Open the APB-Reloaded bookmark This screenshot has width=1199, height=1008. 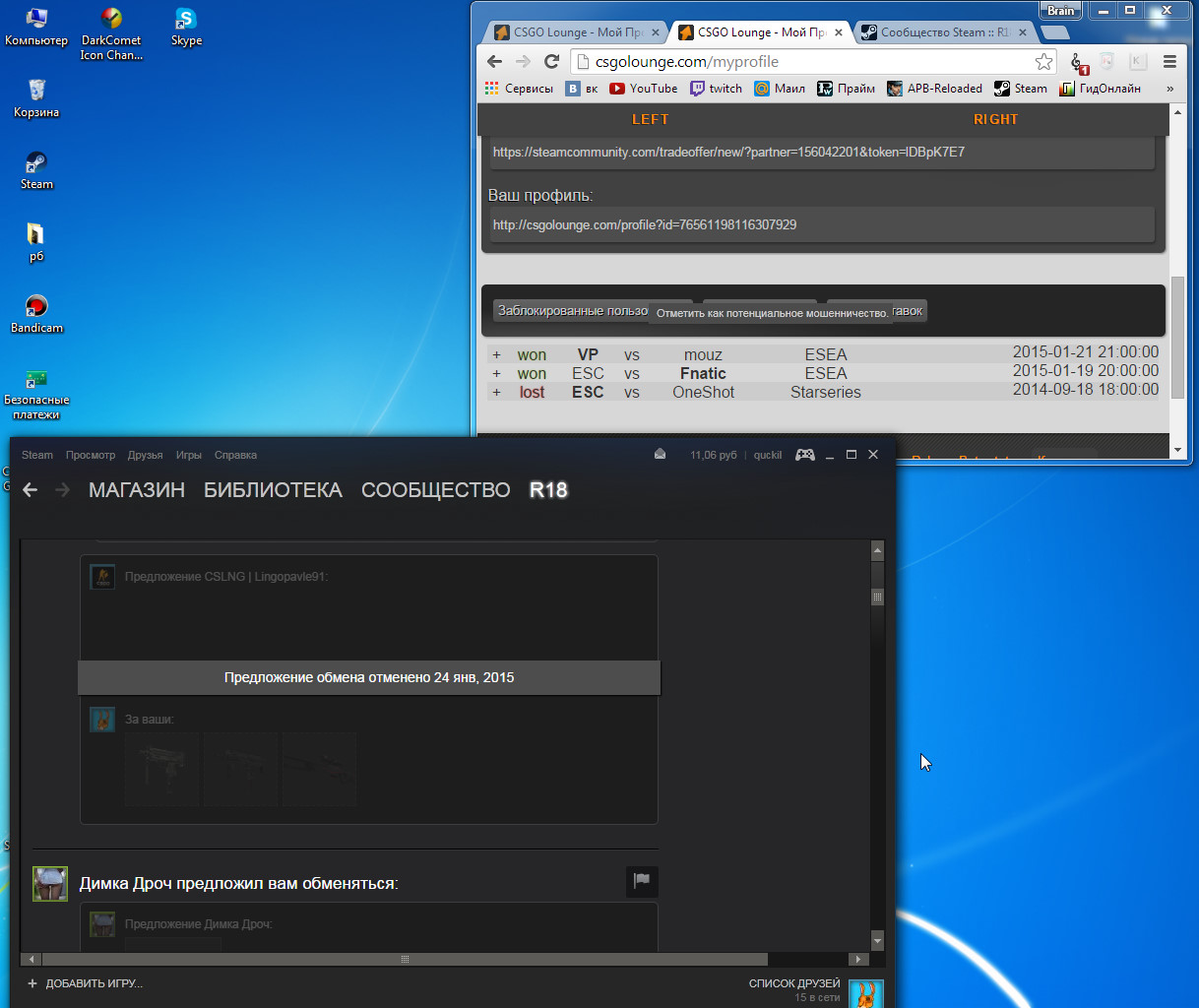(x=934, y=89)
